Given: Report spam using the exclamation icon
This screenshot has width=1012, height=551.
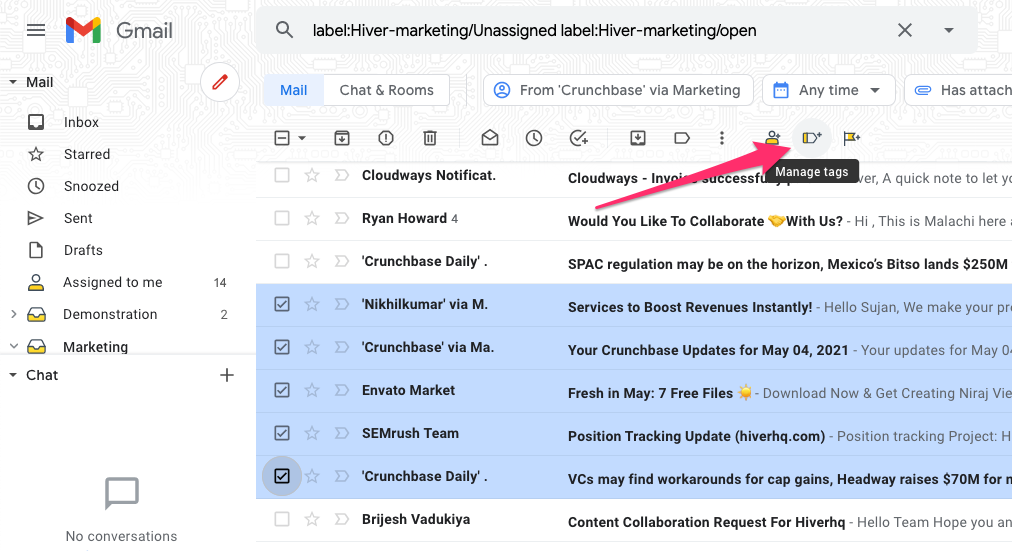Looking at the screenshot, I should (x=386, y=137).
